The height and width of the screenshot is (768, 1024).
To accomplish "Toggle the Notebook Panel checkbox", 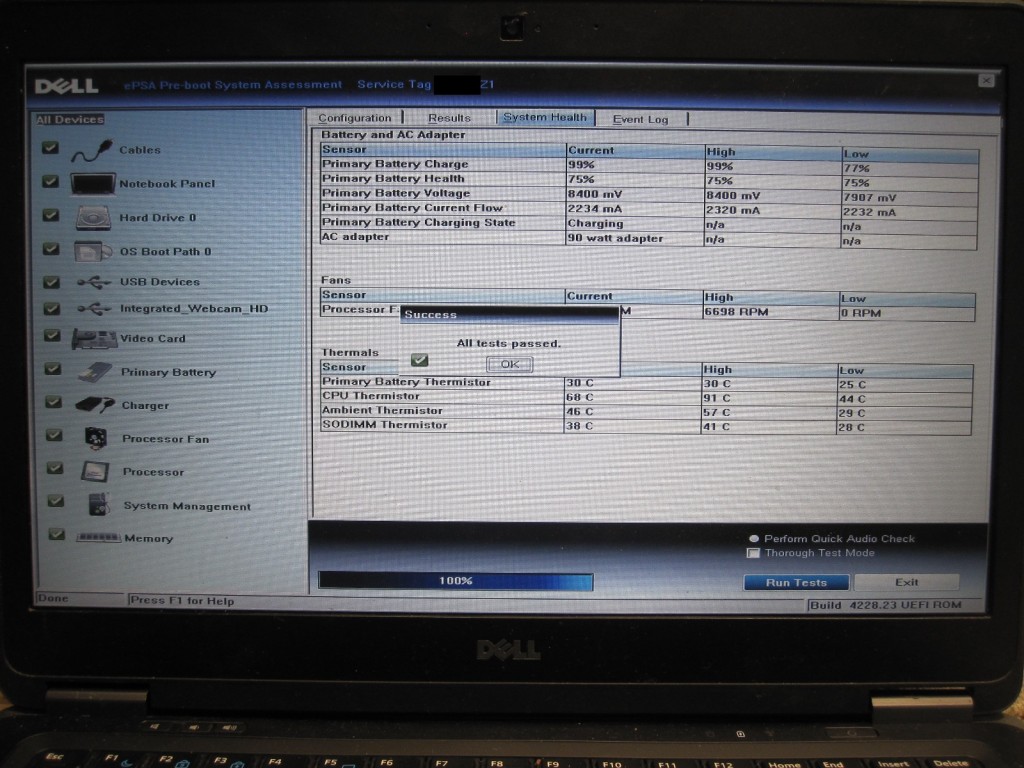I will [x=50, y=182].
